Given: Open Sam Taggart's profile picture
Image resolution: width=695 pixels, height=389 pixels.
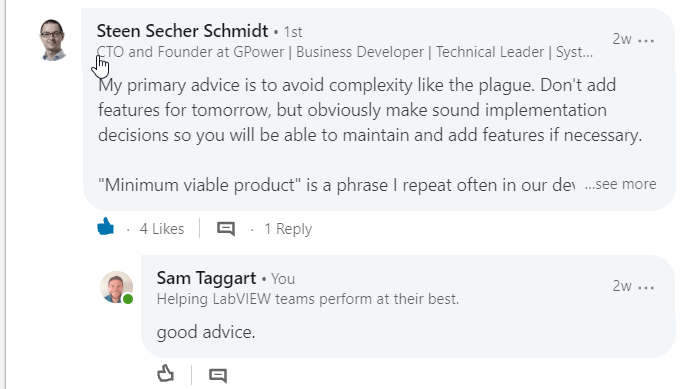Looking at the screenshot, I should [x=117, y=287].
